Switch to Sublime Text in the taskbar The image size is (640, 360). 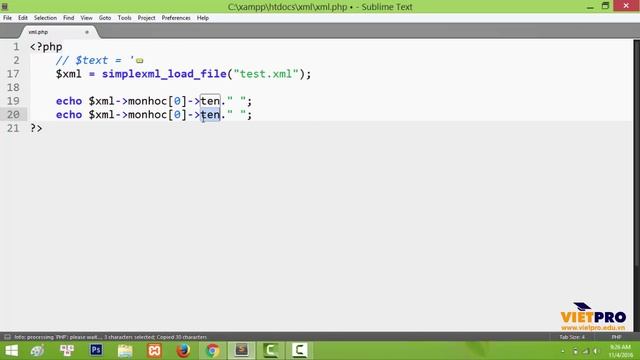tap(242, 351)
